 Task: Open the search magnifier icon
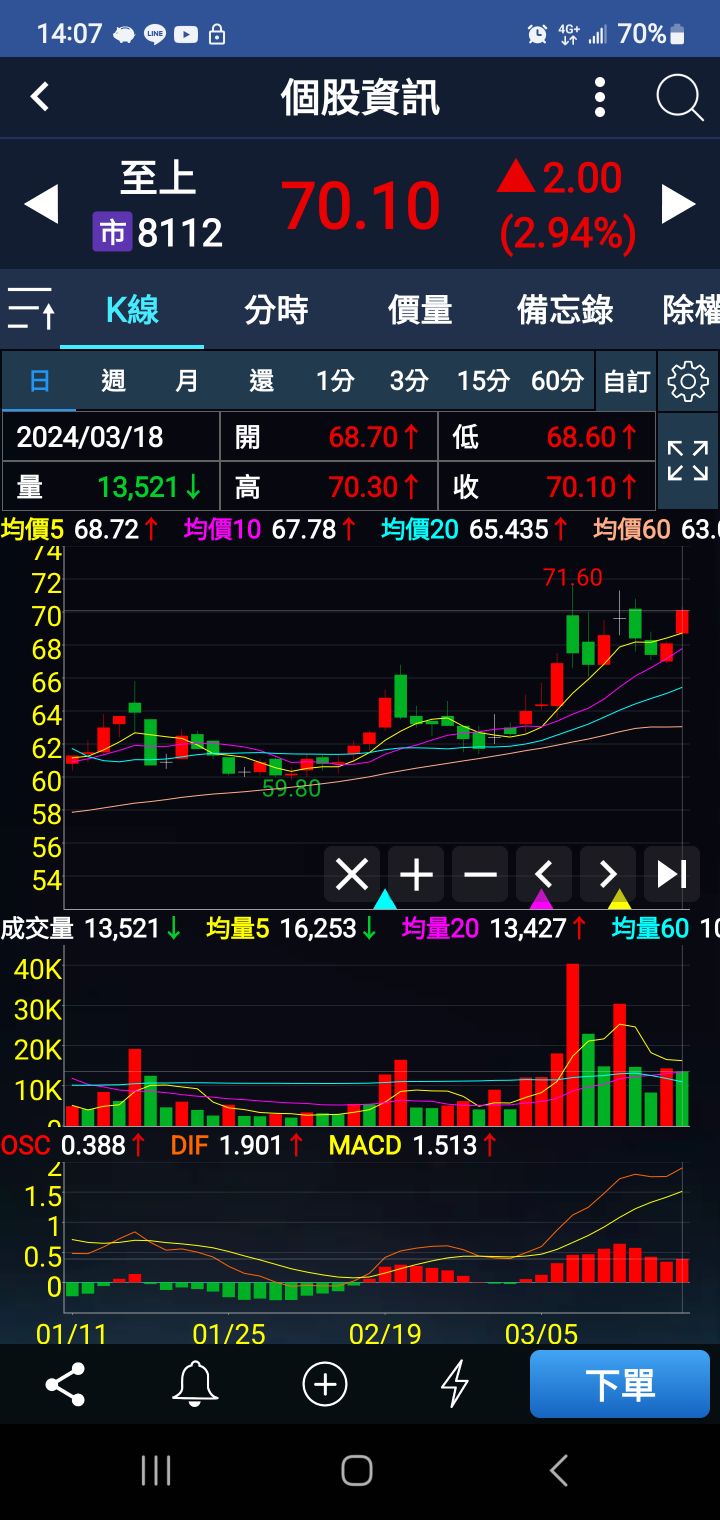680,98
